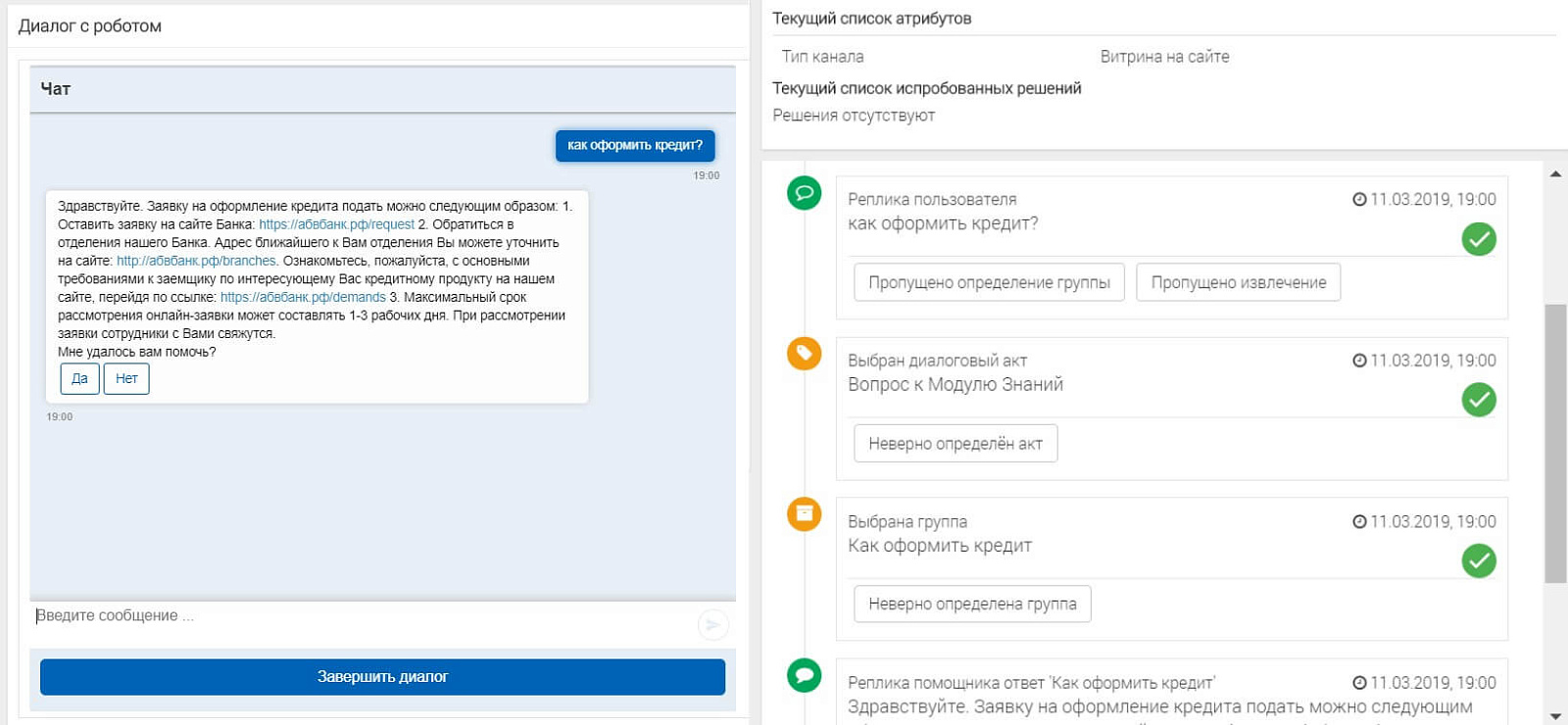This screenshot has height=725, width=1568.
Task: Click 'Выбрана группа' label
Action: [x=907, y=522]
